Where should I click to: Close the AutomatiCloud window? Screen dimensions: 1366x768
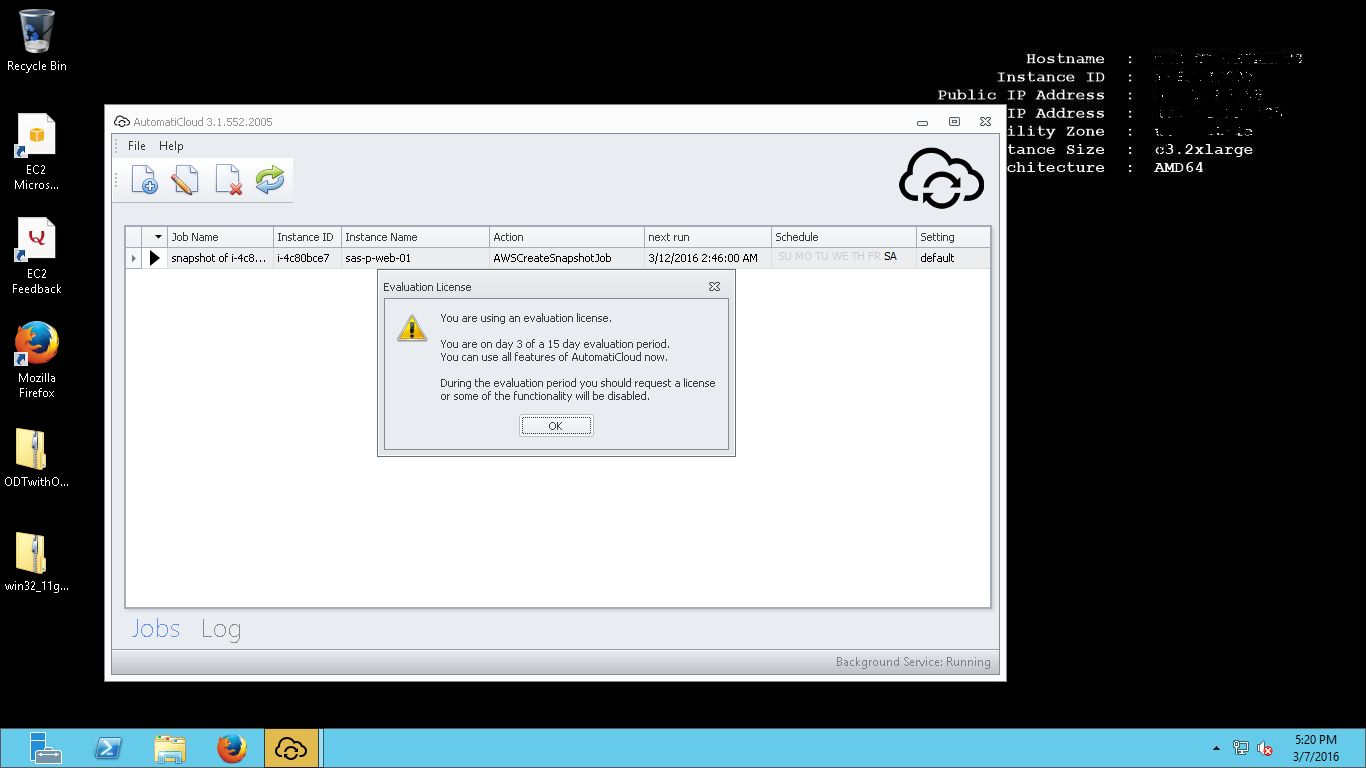click(x=985, y=122)
